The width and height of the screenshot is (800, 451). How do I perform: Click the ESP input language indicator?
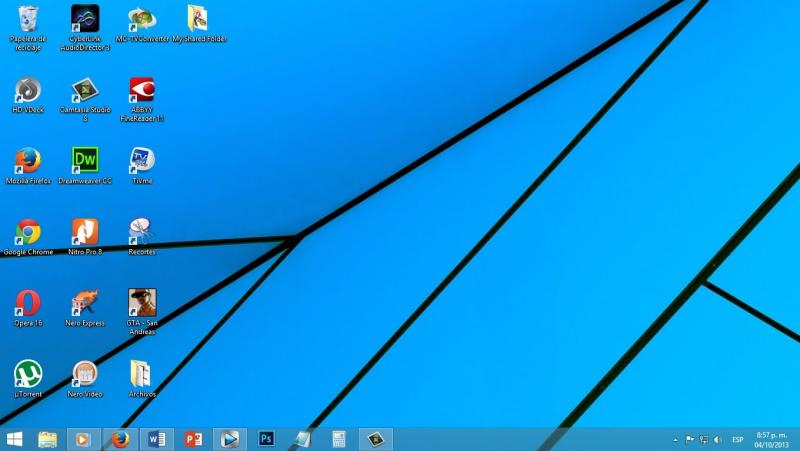click(x=738, y=439)
